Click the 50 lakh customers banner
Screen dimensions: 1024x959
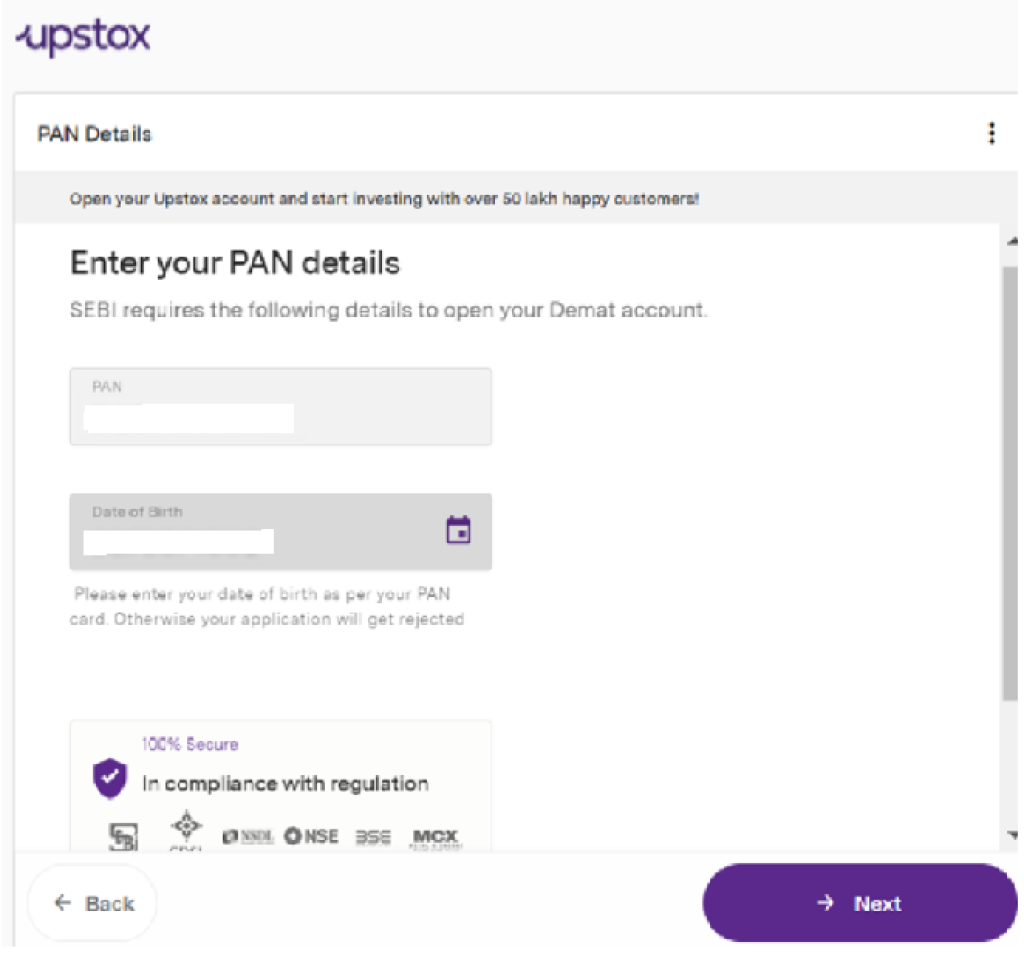pyautogui.click(x=384, y=198)
